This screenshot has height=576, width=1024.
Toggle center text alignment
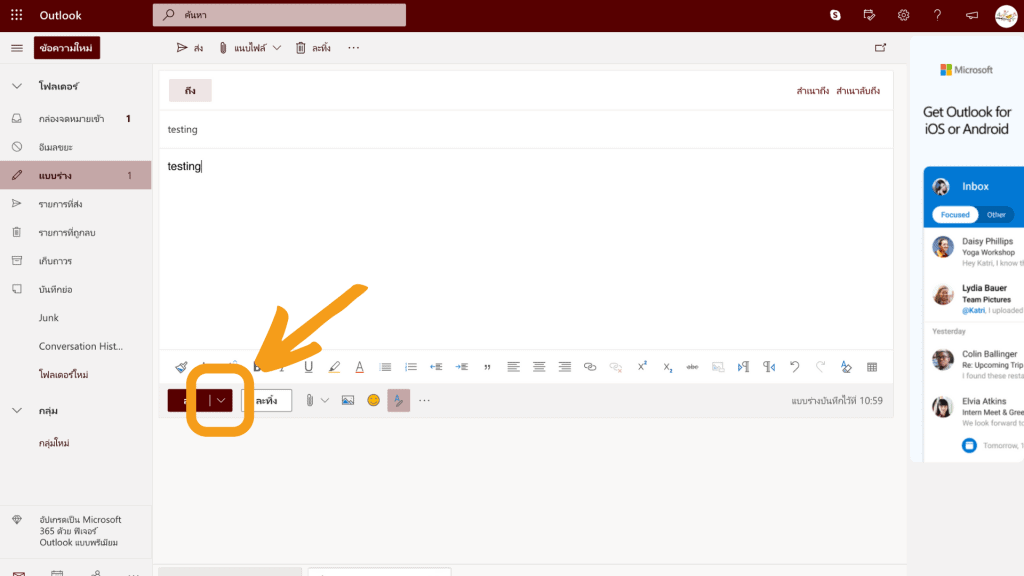(x=539, y=366)
